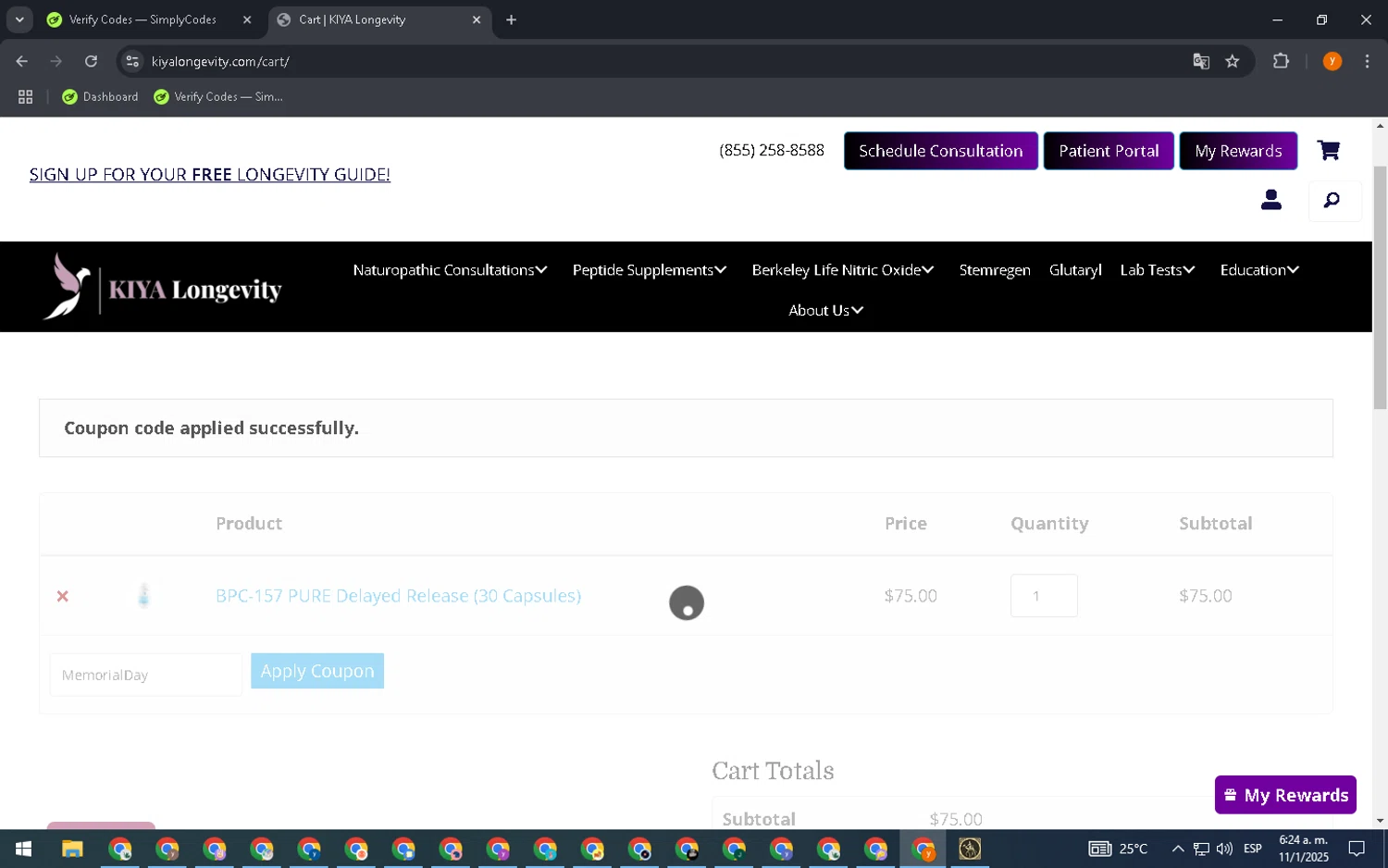
Task: Open the Chrome profile avatar
Action: pos(1332,61)
